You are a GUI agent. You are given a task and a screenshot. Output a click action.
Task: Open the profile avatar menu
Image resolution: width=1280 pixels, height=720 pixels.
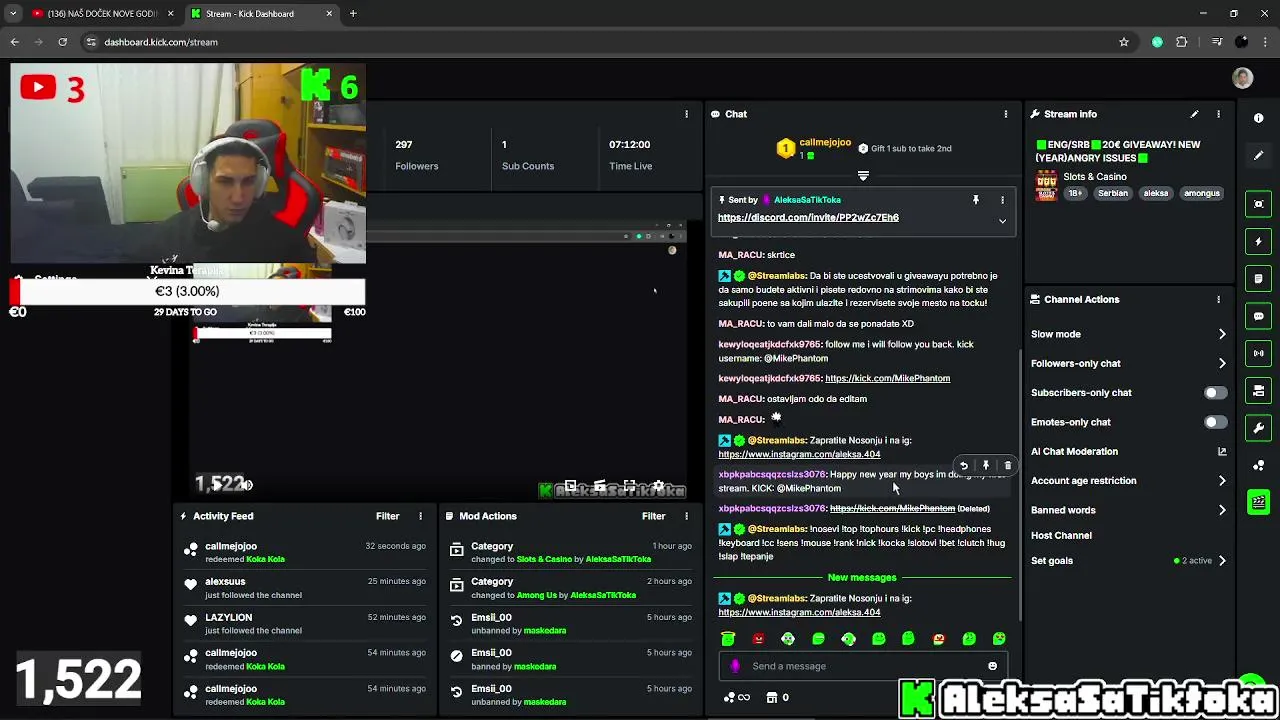[x=1243, y=78]
